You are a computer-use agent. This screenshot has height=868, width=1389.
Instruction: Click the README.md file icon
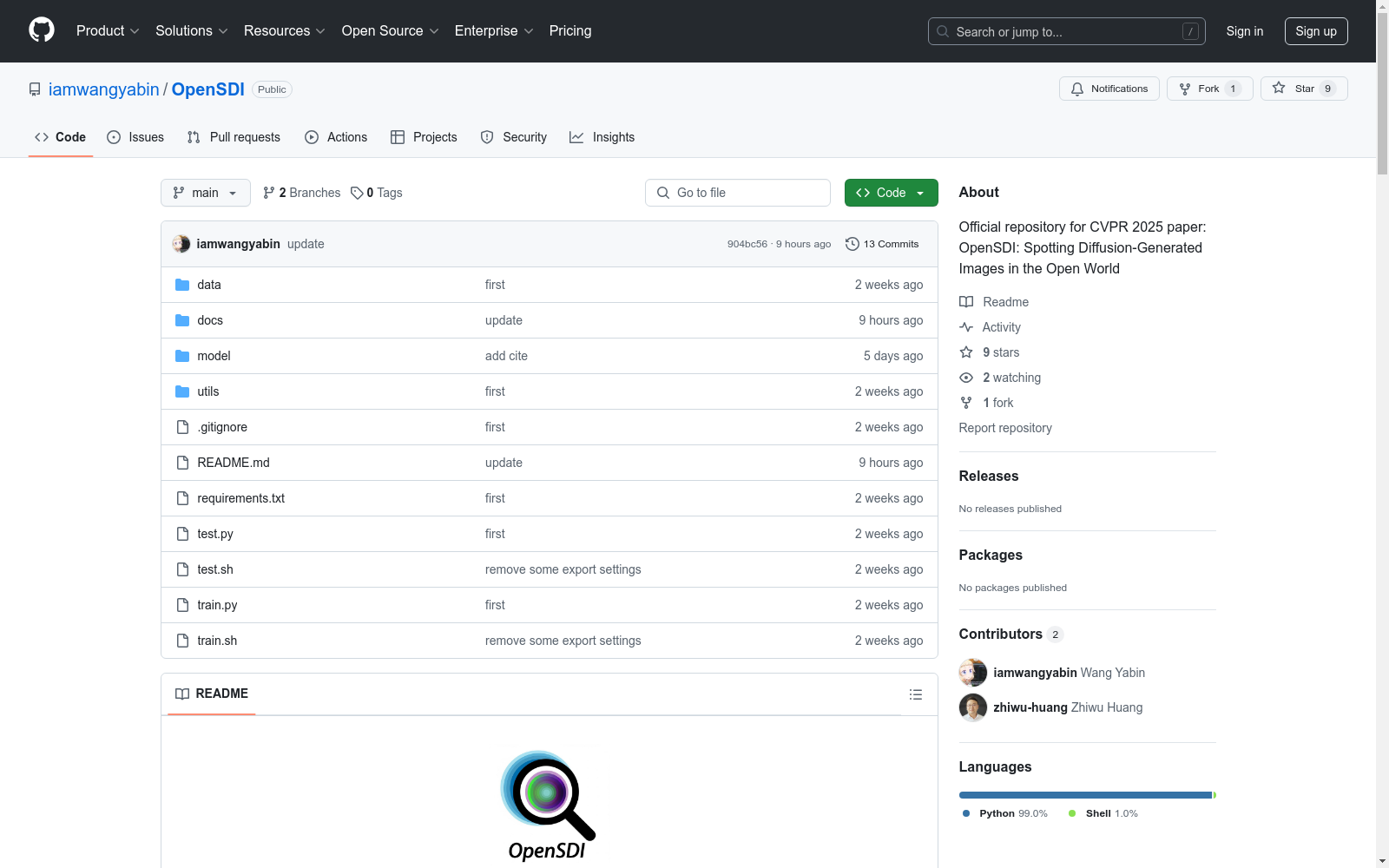coord(182,463)
